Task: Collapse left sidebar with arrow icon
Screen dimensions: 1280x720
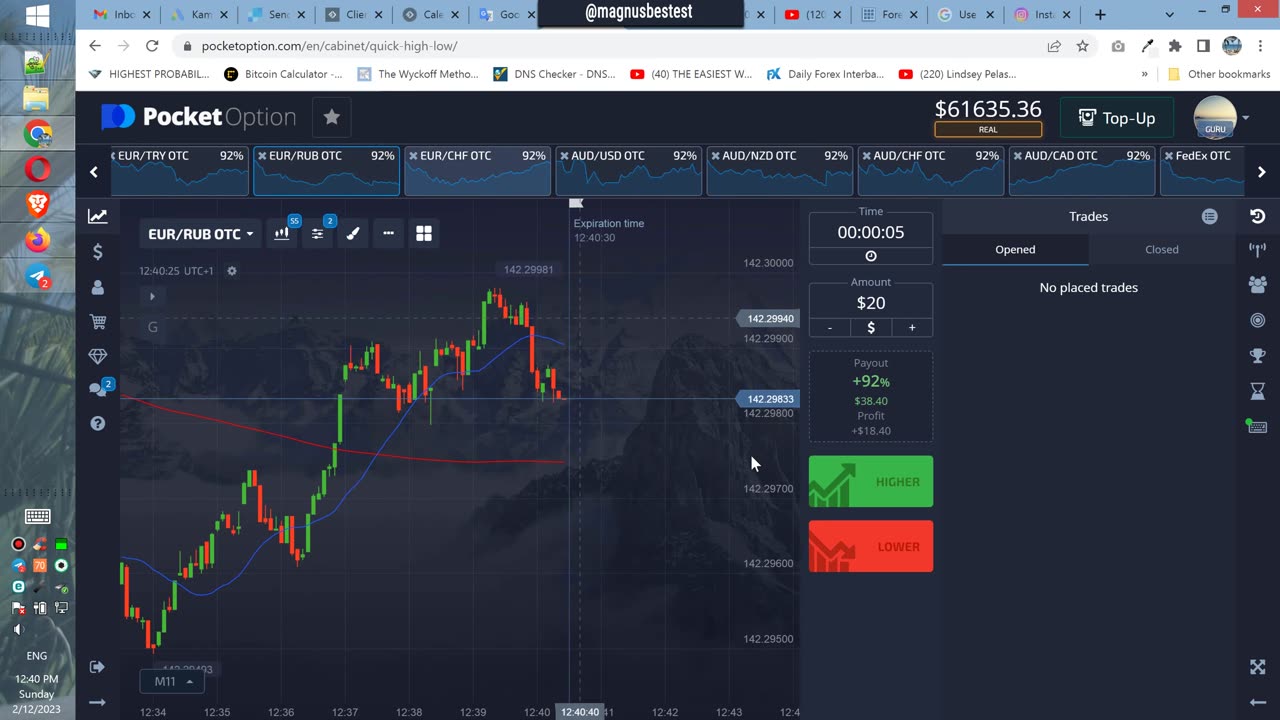Action: (x=97, y=702)
